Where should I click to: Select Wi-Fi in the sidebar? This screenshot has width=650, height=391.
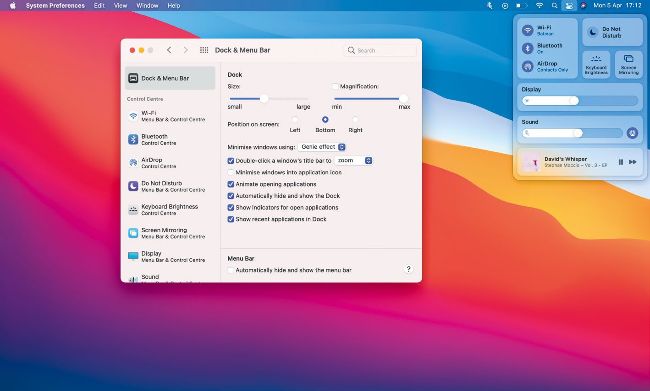(170, 116)
